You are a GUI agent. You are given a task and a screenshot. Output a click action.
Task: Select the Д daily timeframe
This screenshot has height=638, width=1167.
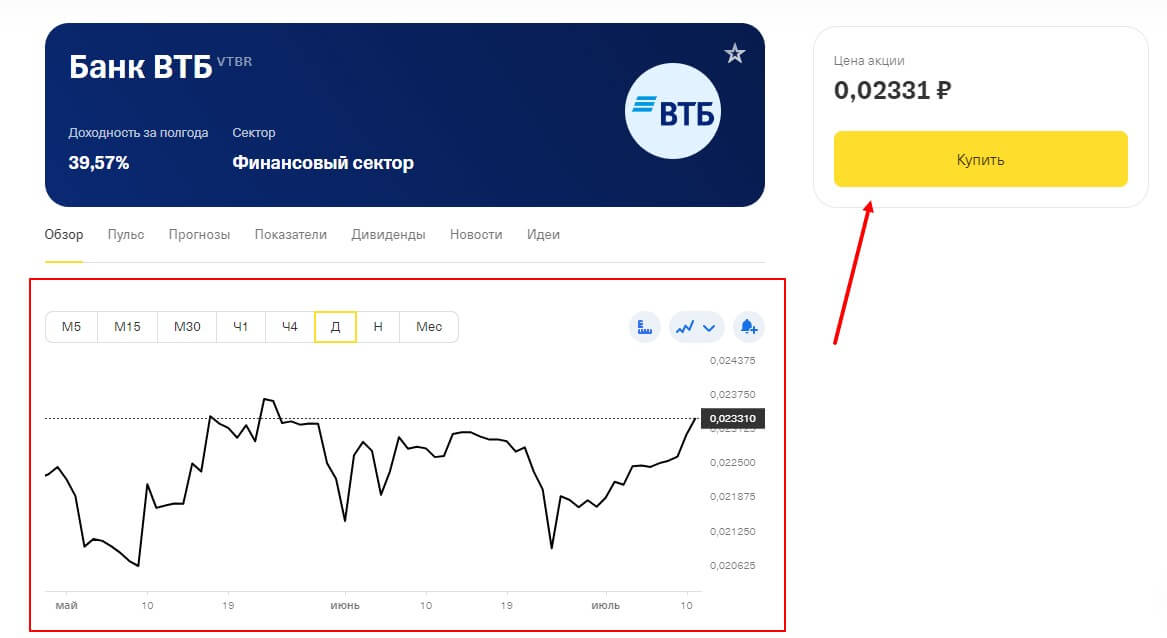click(x=336, y=327)
